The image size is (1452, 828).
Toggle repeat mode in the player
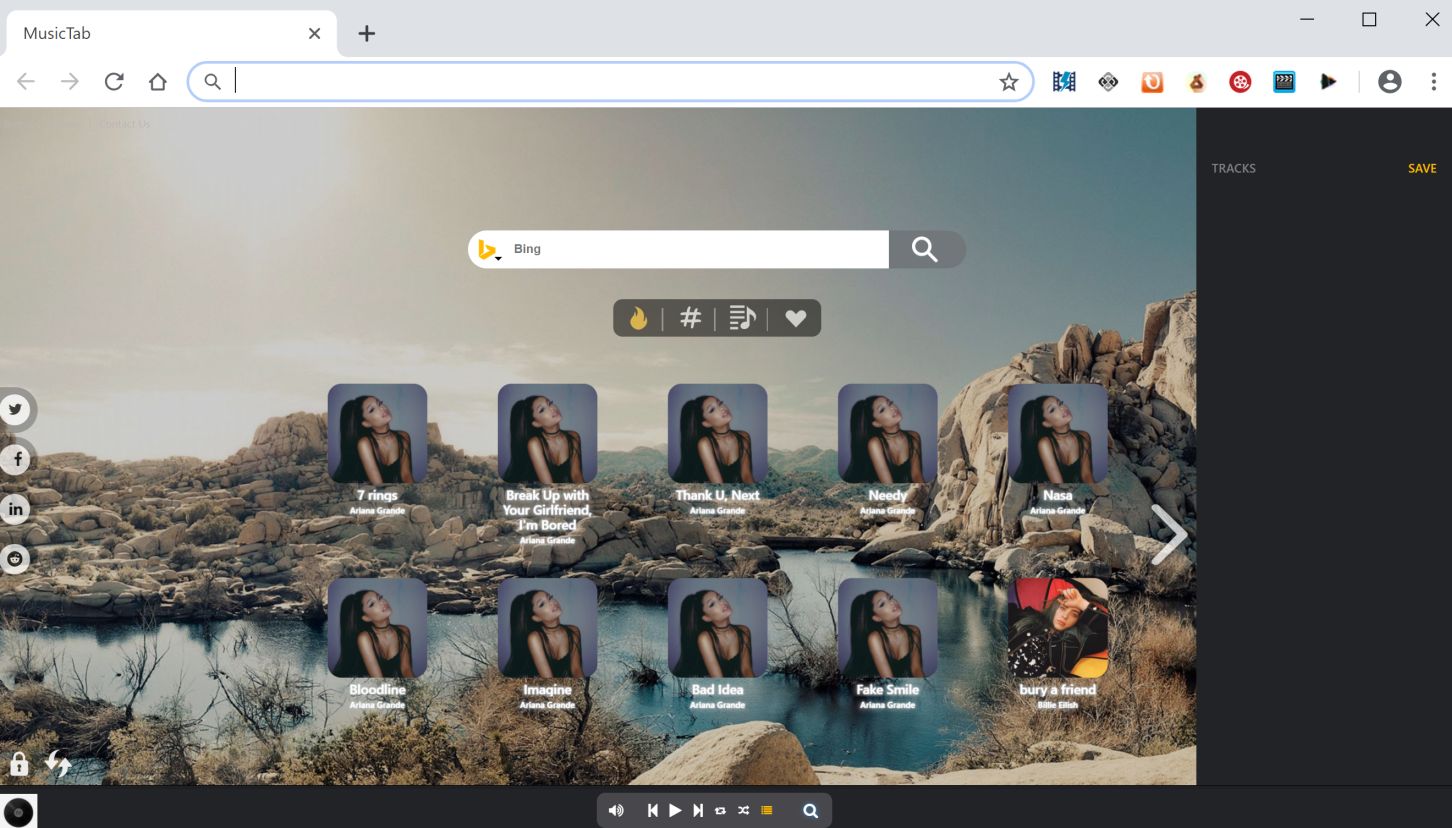(720, 811)
